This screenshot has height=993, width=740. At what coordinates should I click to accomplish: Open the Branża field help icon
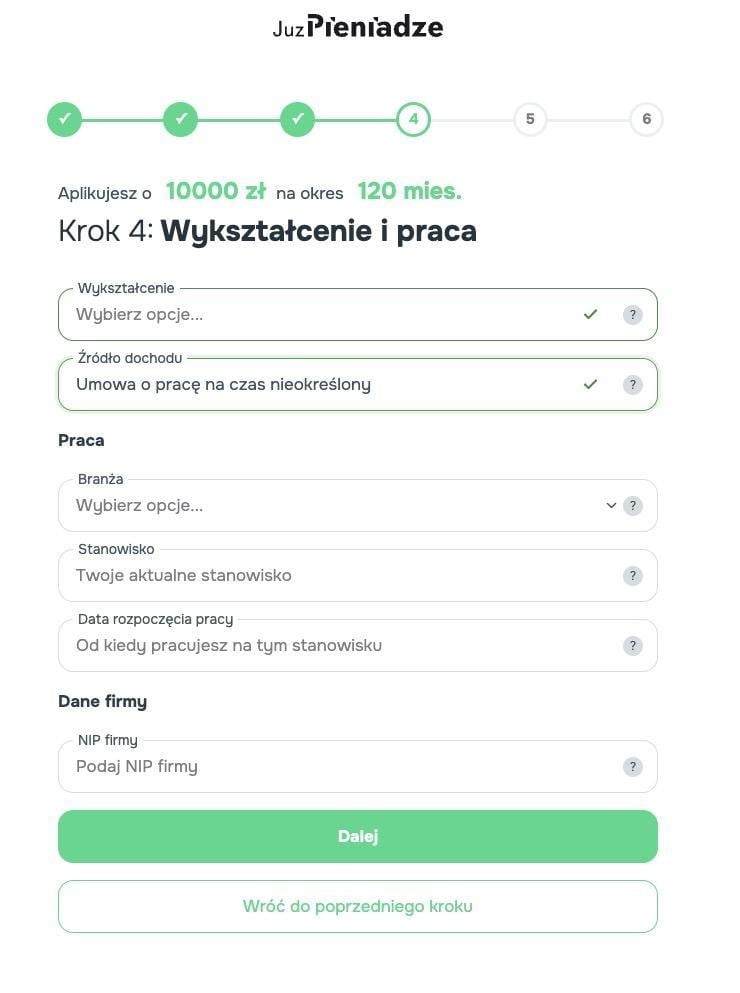631,505
